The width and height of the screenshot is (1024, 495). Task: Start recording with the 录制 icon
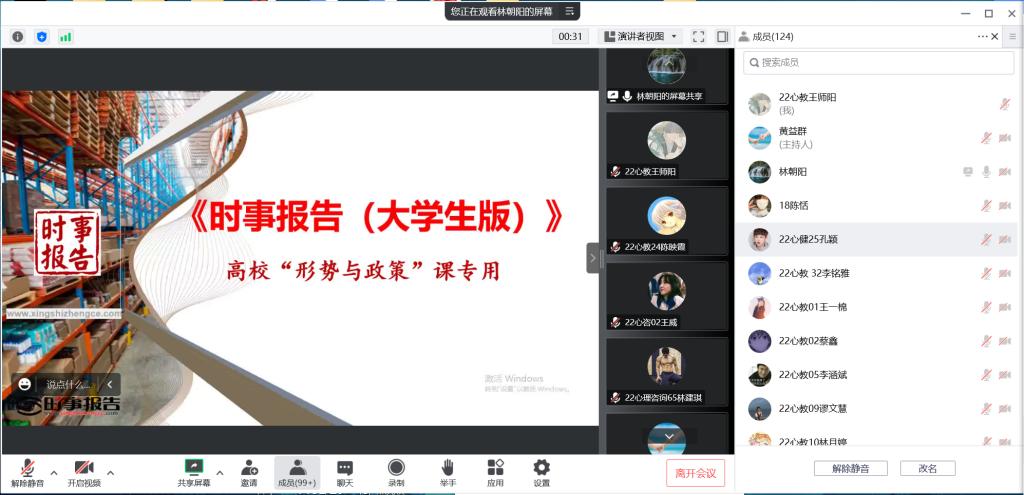click(x=396, y=472)
